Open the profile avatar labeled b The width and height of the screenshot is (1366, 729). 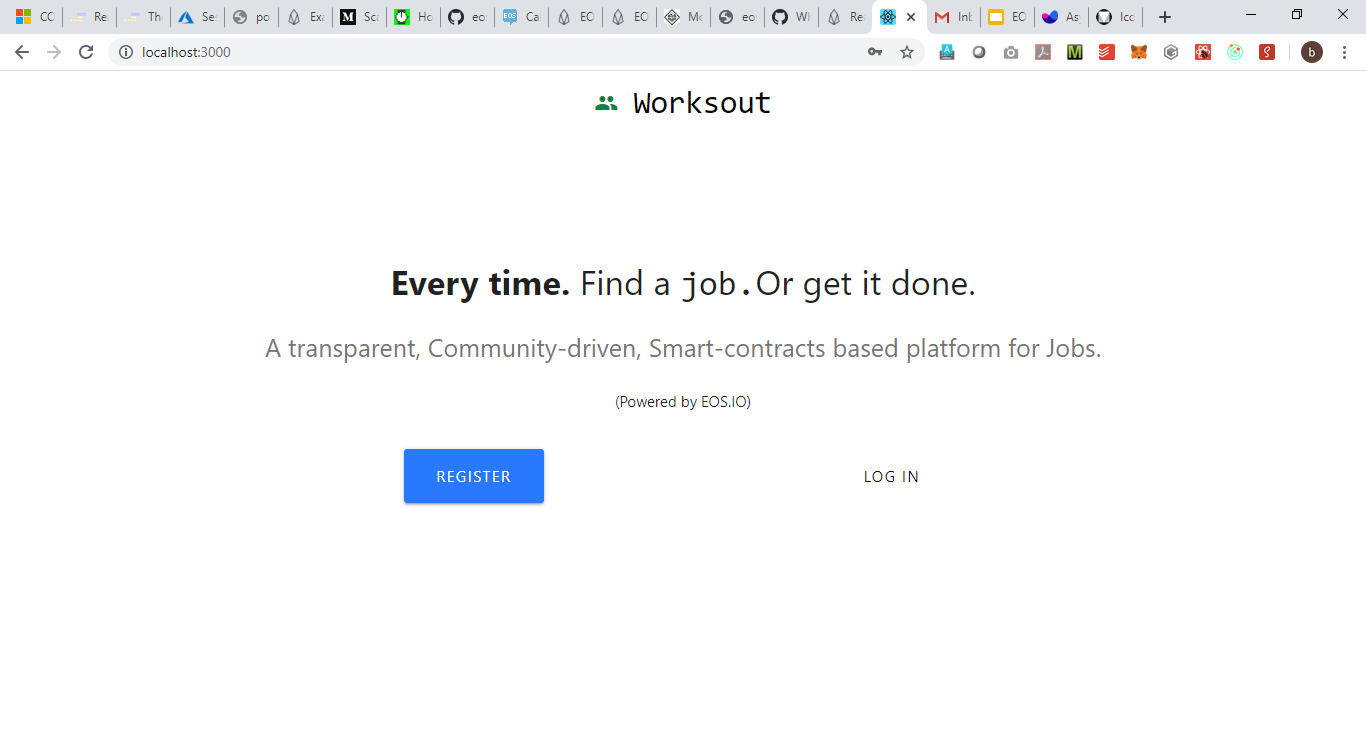1312,52
